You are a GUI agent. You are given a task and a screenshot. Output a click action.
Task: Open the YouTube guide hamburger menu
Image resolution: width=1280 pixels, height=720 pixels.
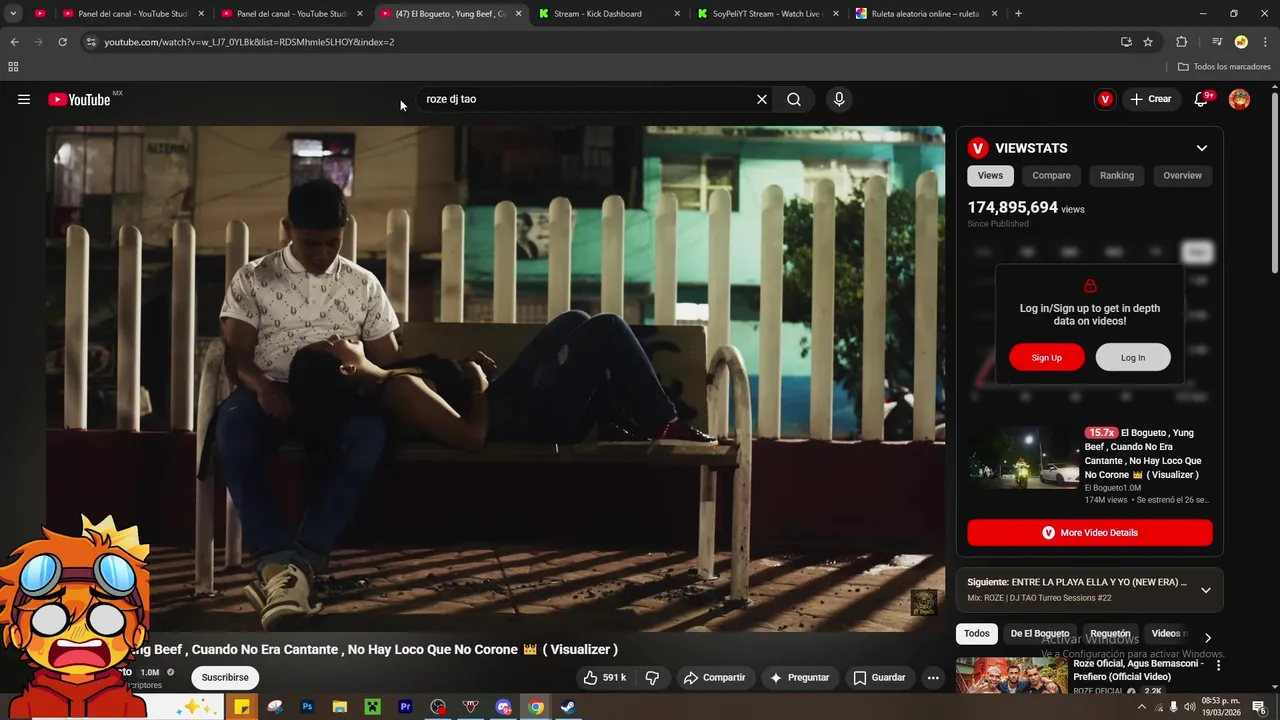tap(24, 99)
